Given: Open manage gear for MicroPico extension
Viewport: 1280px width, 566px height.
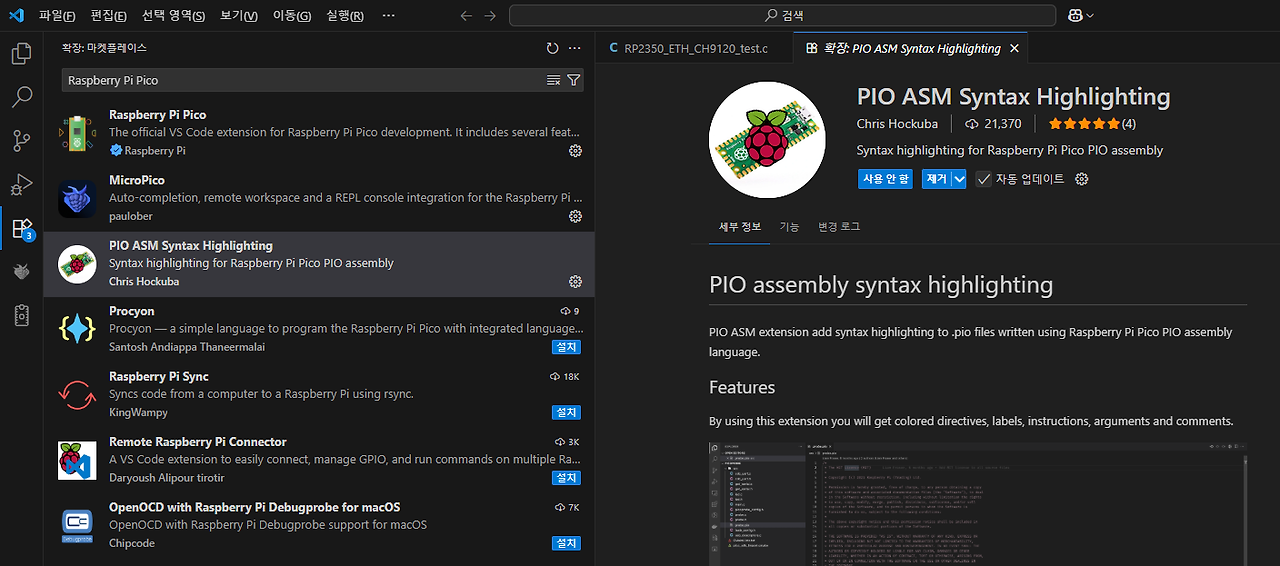Looking at the screenshot, I should [x=575, y=216].
